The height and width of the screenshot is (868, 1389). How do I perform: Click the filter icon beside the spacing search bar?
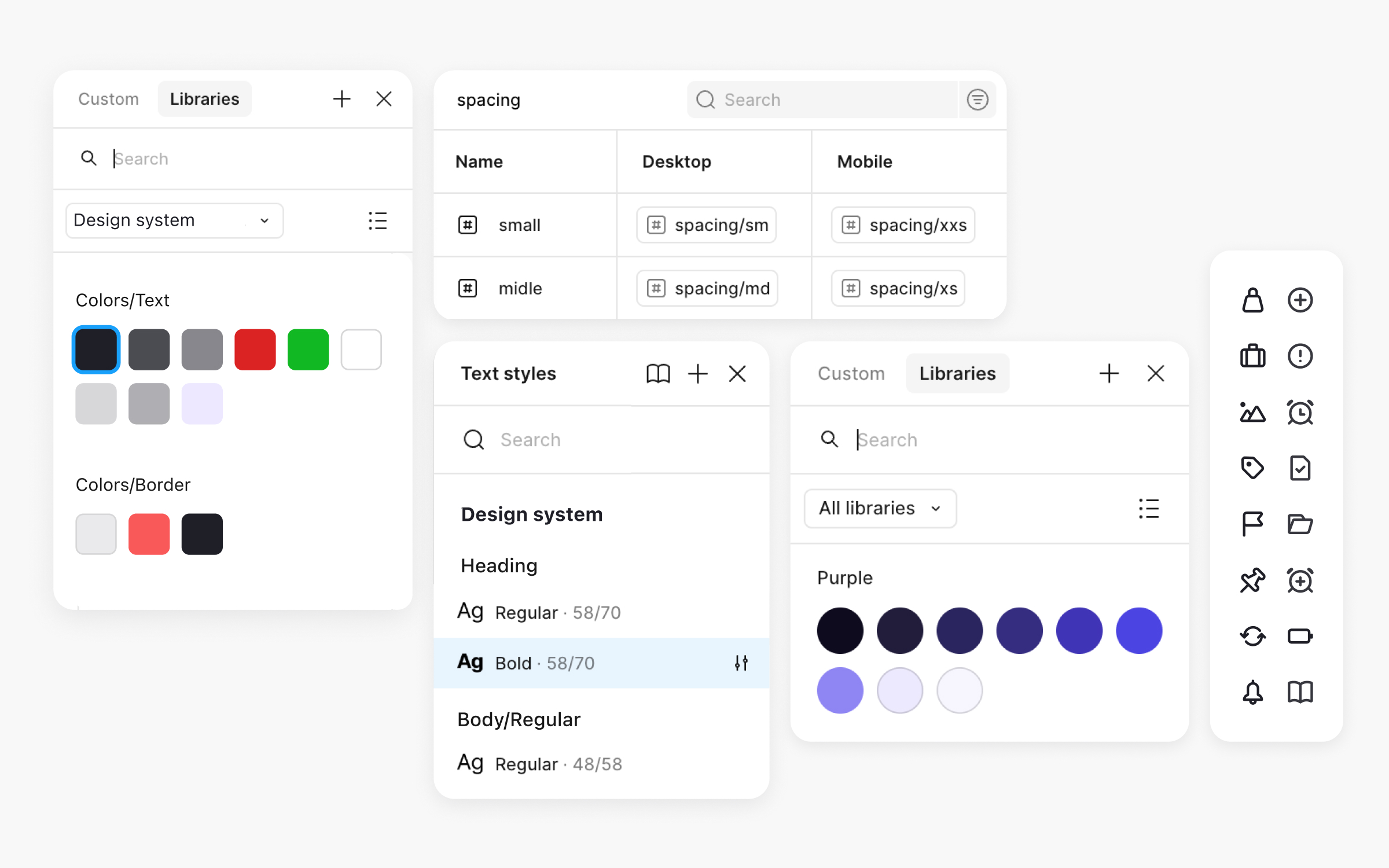(978, 100)
